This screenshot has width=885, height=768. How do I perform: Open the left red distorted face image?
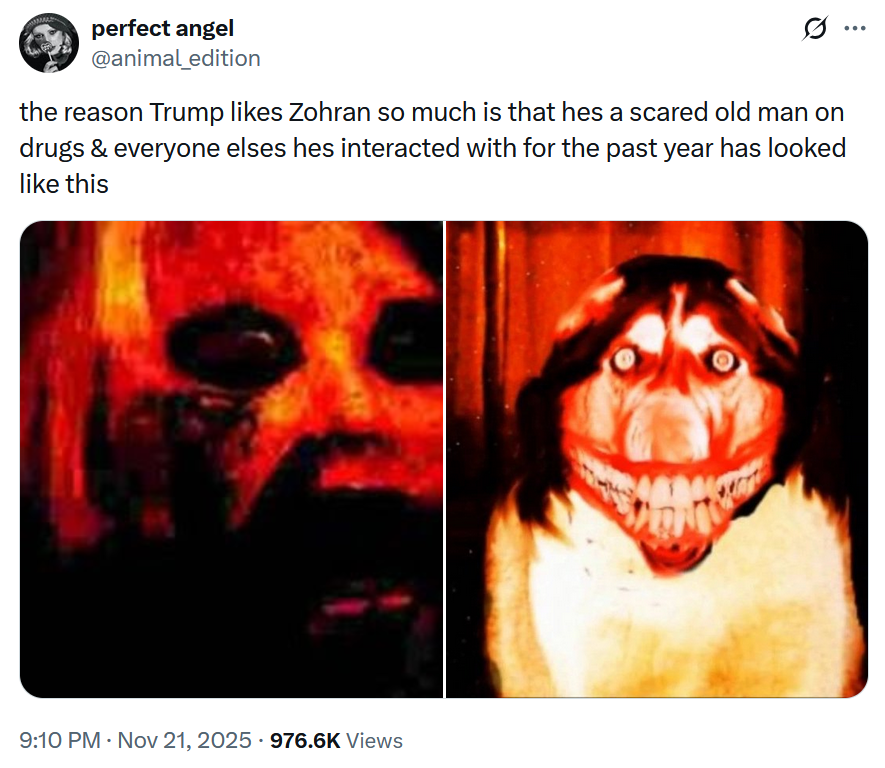pyautogui.click(x=231, y=458)
